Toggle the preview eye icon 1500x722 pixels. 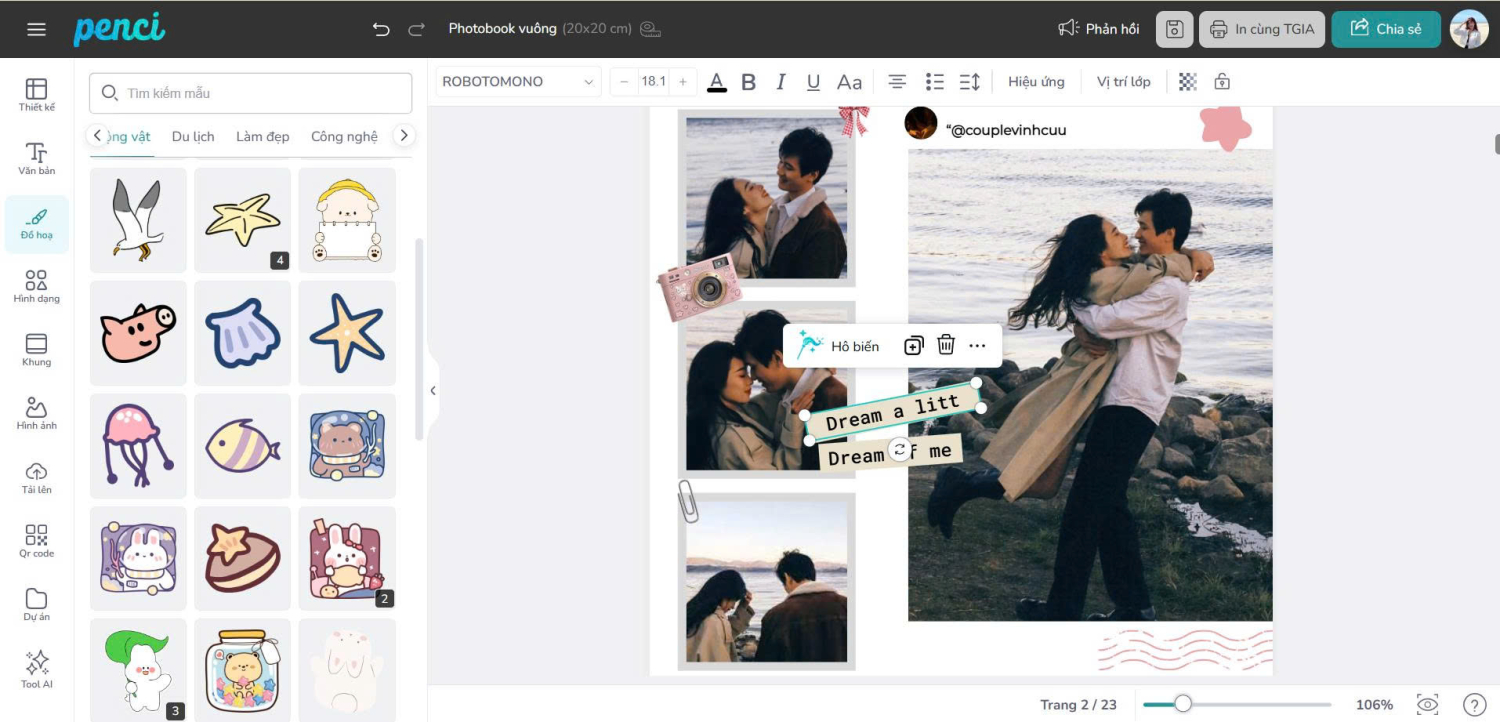(1428, 705)
